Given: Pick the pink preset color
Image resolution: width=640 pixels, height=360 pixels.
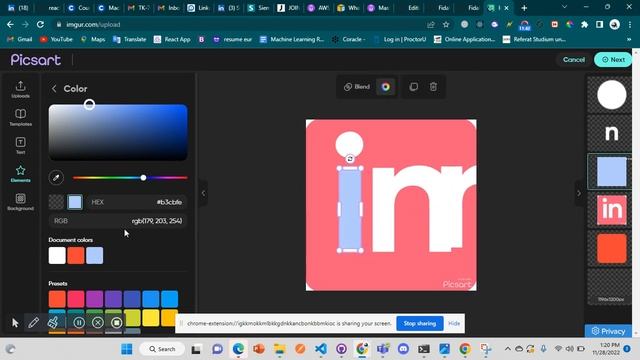Looking at the screenshot, I should click(x=76, y=299).
